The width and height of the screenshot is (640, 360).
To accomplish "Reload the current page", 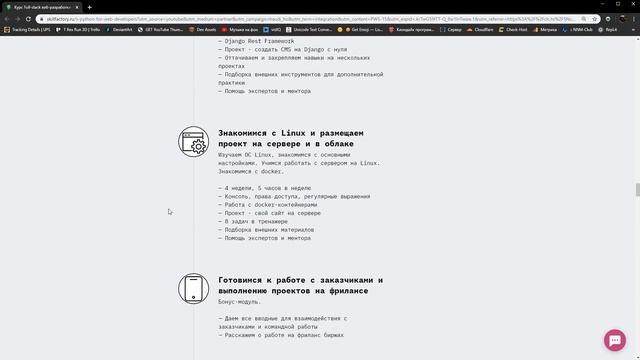I will tap(28, 19).
